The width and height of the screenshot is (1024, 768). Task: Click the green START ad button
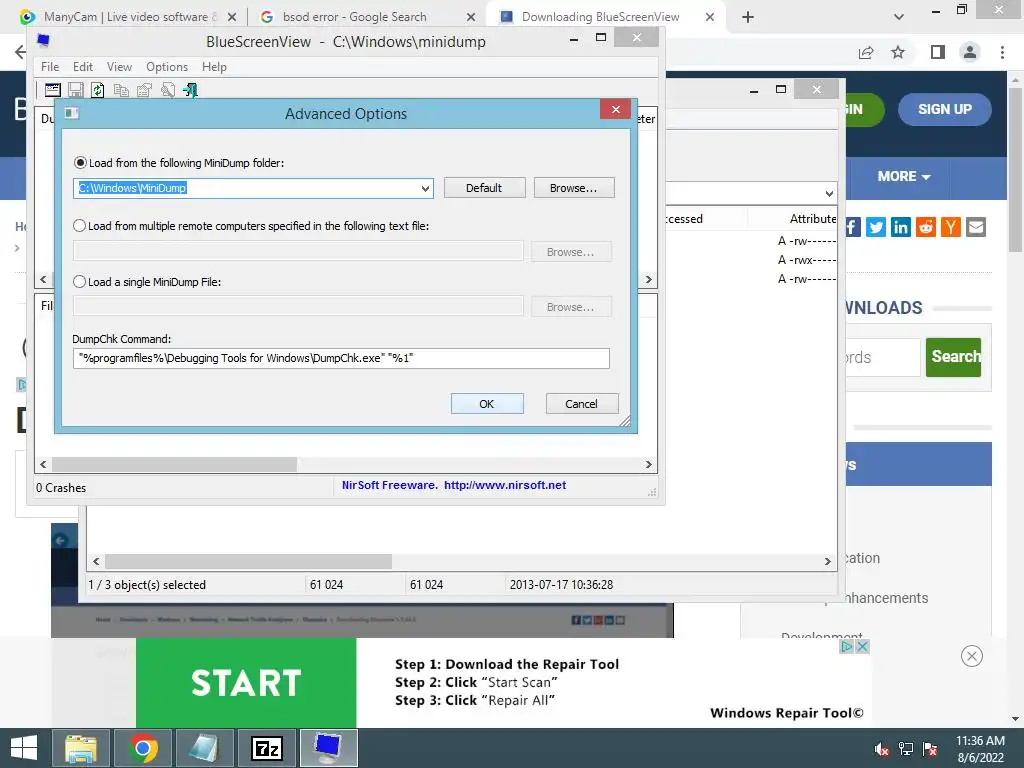pyautogui.click(x=246, y=682)
